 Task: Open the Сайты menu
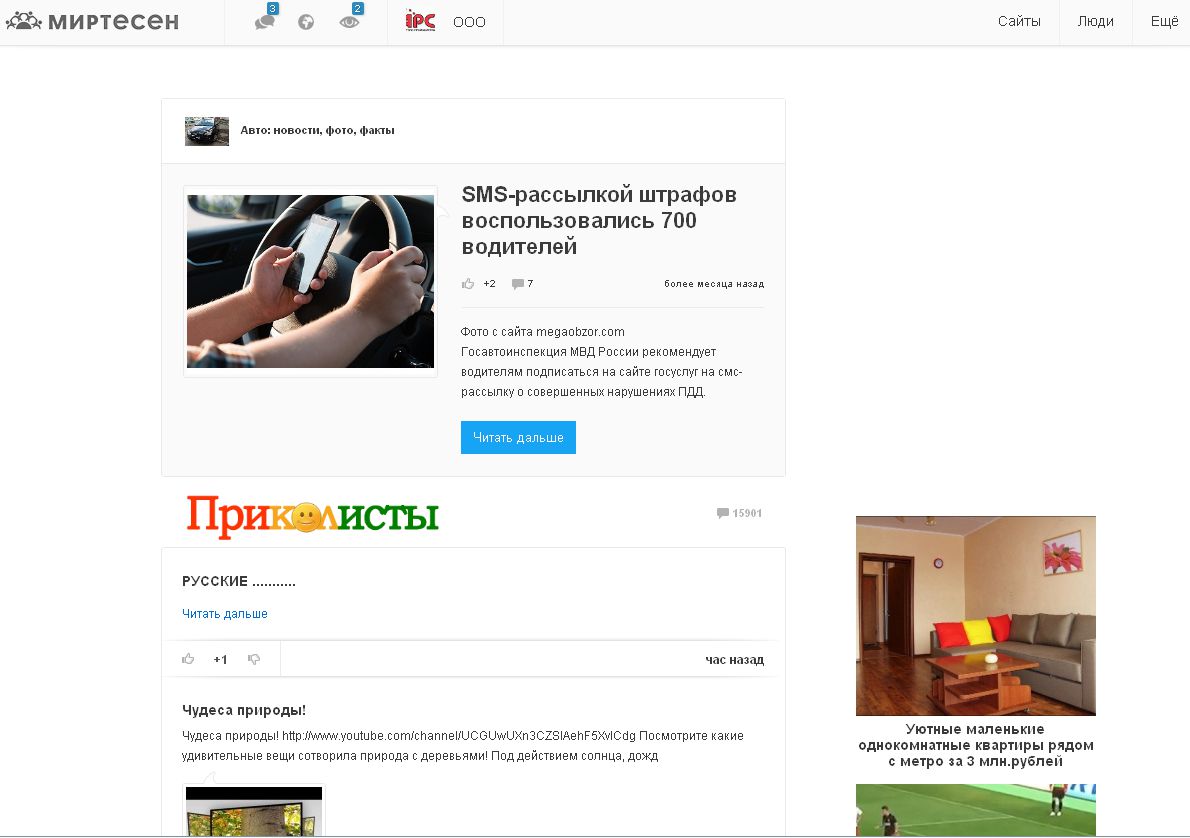pos(1019,21)
